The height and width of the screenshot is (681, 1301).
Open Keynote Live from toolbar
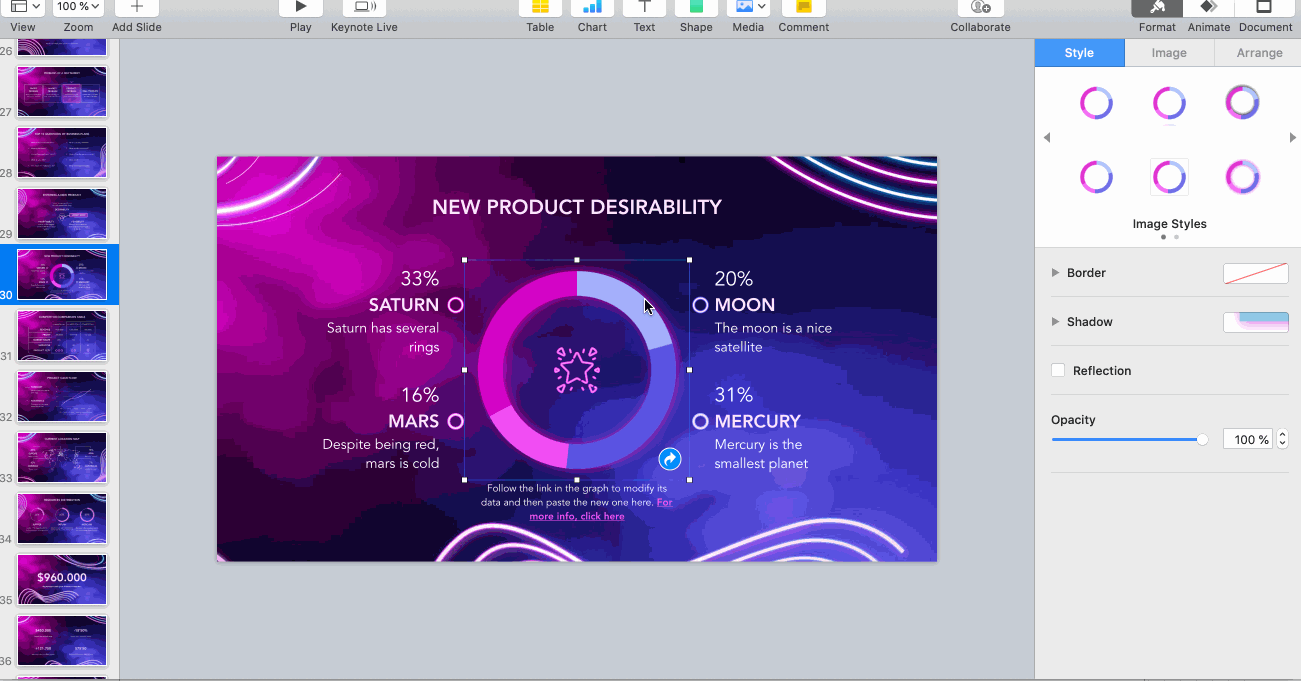[x=364, y=8]
